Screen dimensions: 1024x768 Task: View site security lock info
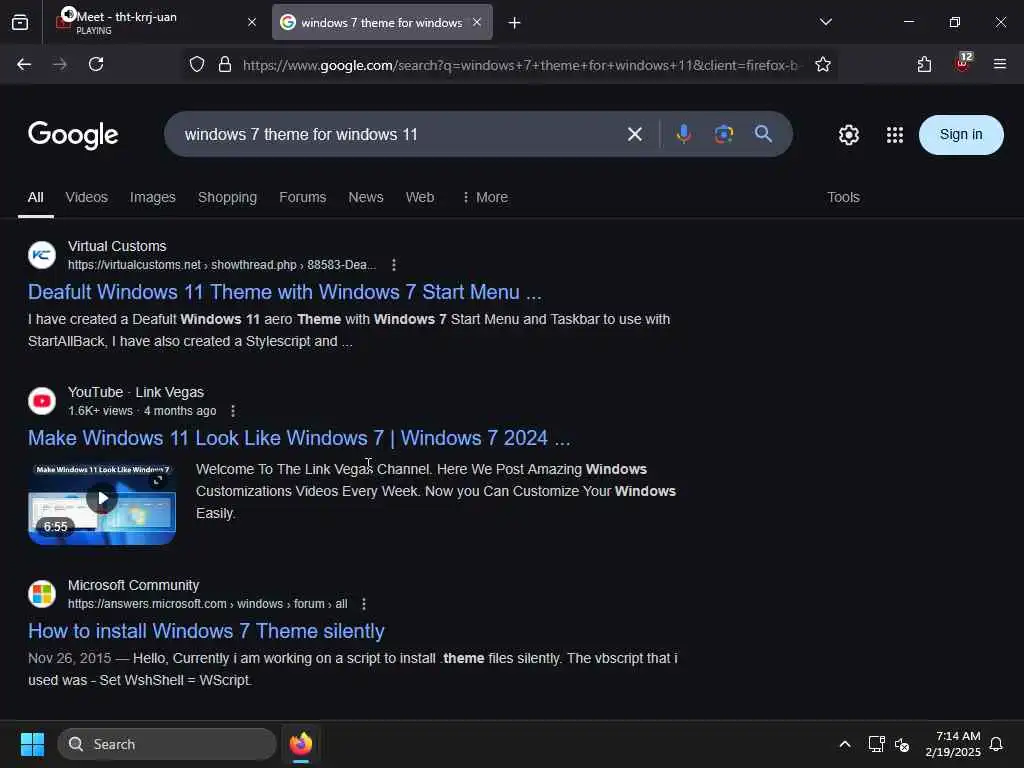[x=225, y=65]
